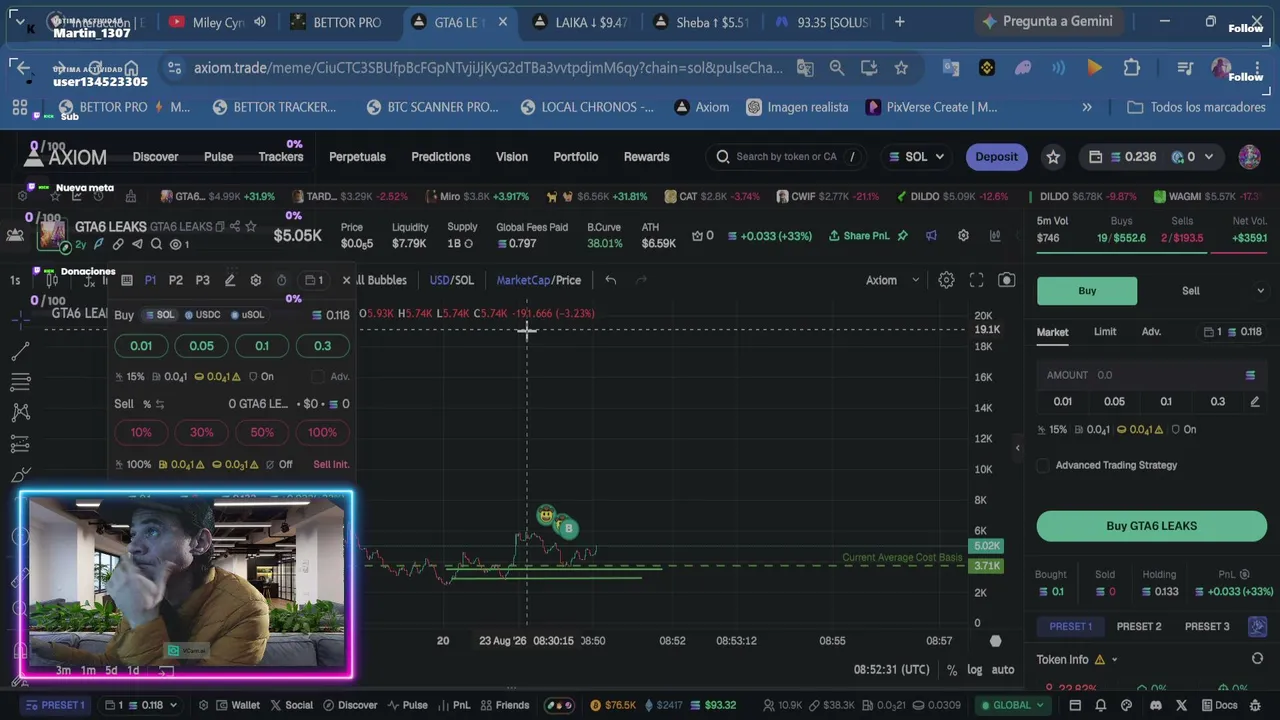Viewport: 1280px width, 720px height.
Task: Show more Chrome bookmarks
Action: pos(1087,107)
